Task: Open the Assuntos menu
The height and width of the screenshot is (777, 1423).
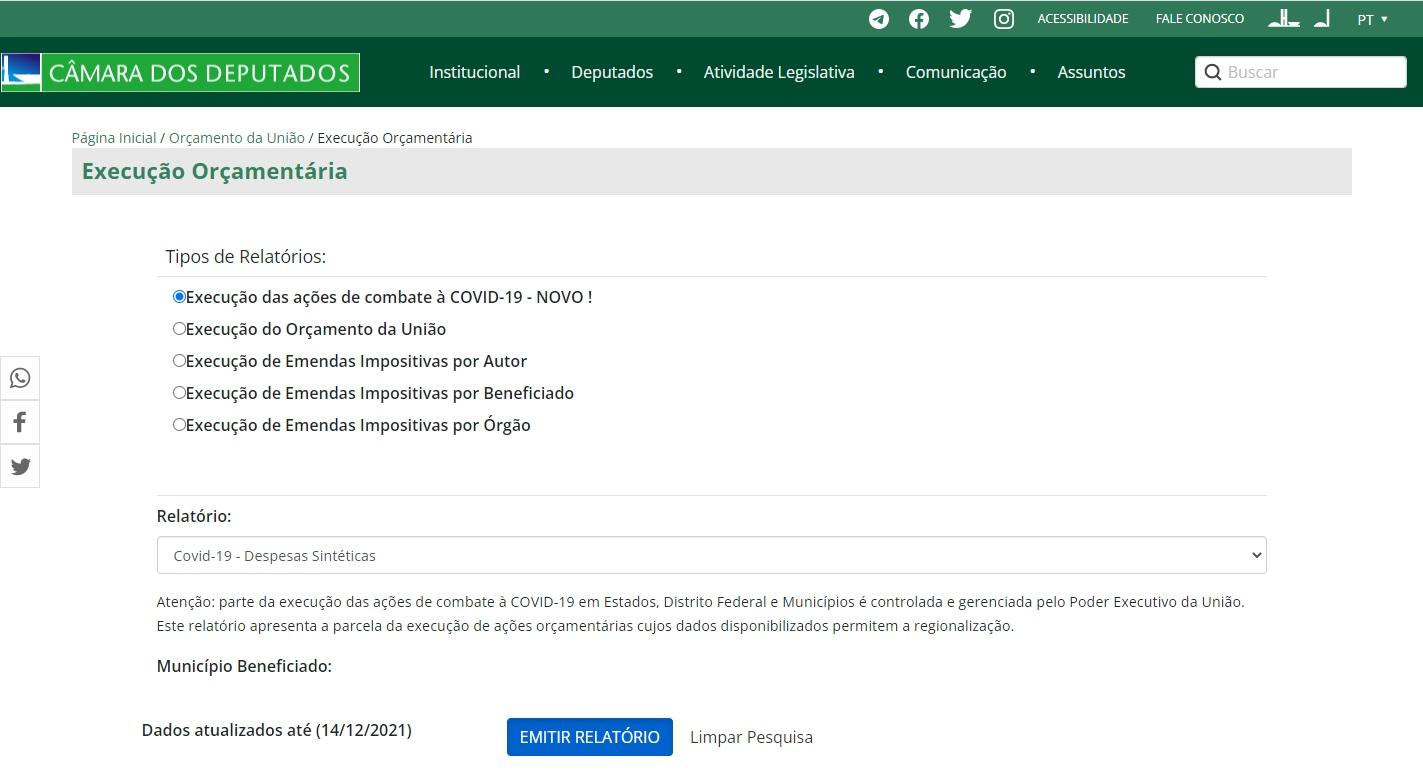Action: point(1091,72)
